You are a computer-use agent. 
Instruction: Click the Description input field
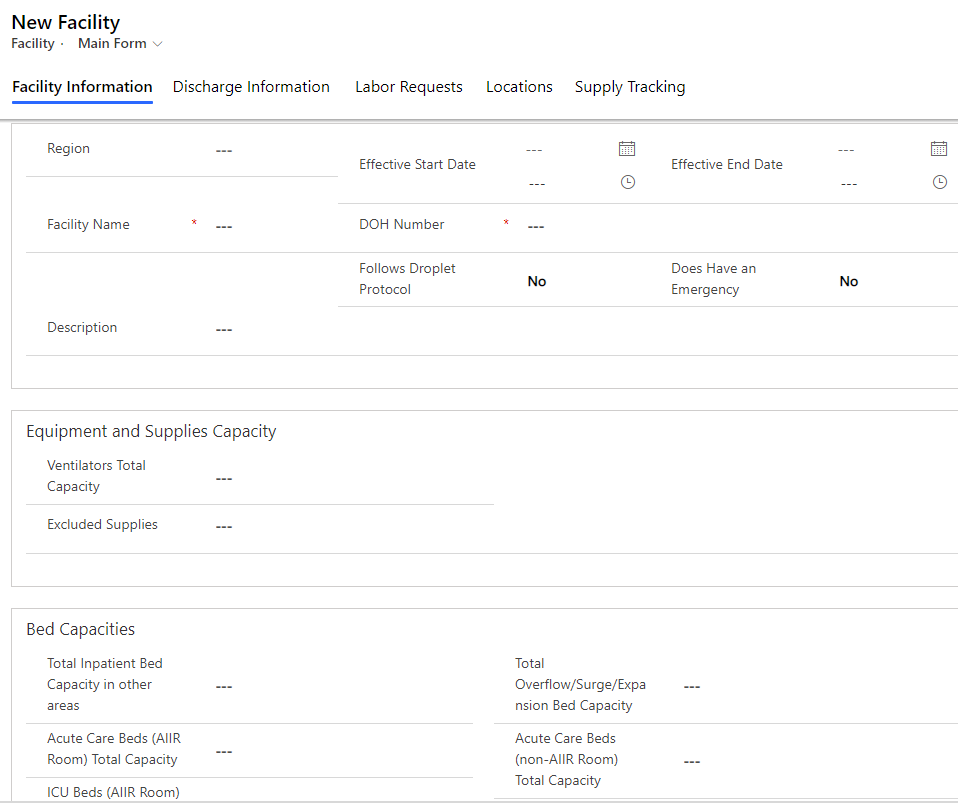pos(583,329)
